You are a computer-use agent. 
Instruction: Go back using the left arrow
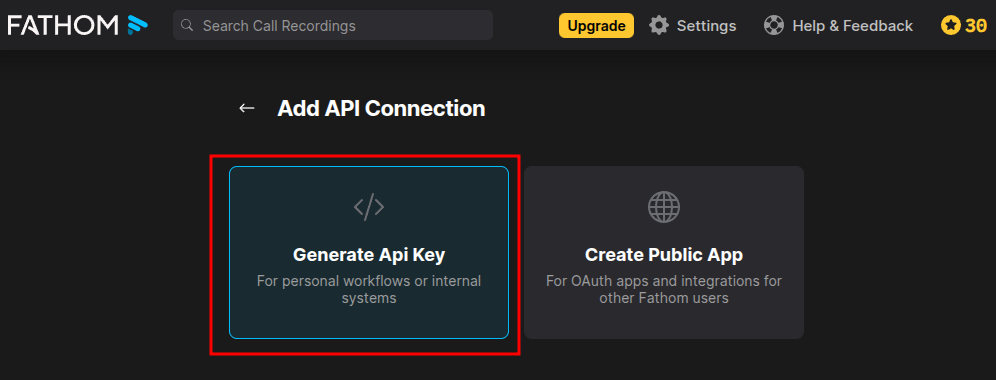[x=246, y=109]
